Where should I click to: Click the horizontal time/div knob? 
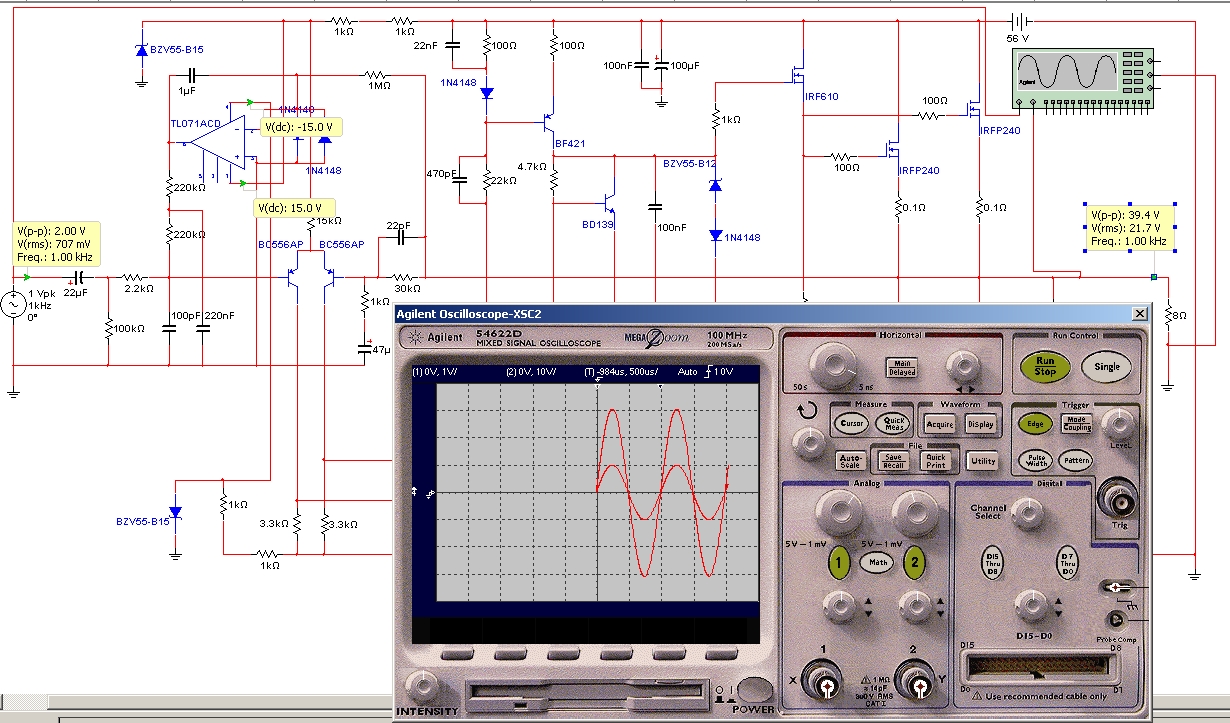[833, 366]
